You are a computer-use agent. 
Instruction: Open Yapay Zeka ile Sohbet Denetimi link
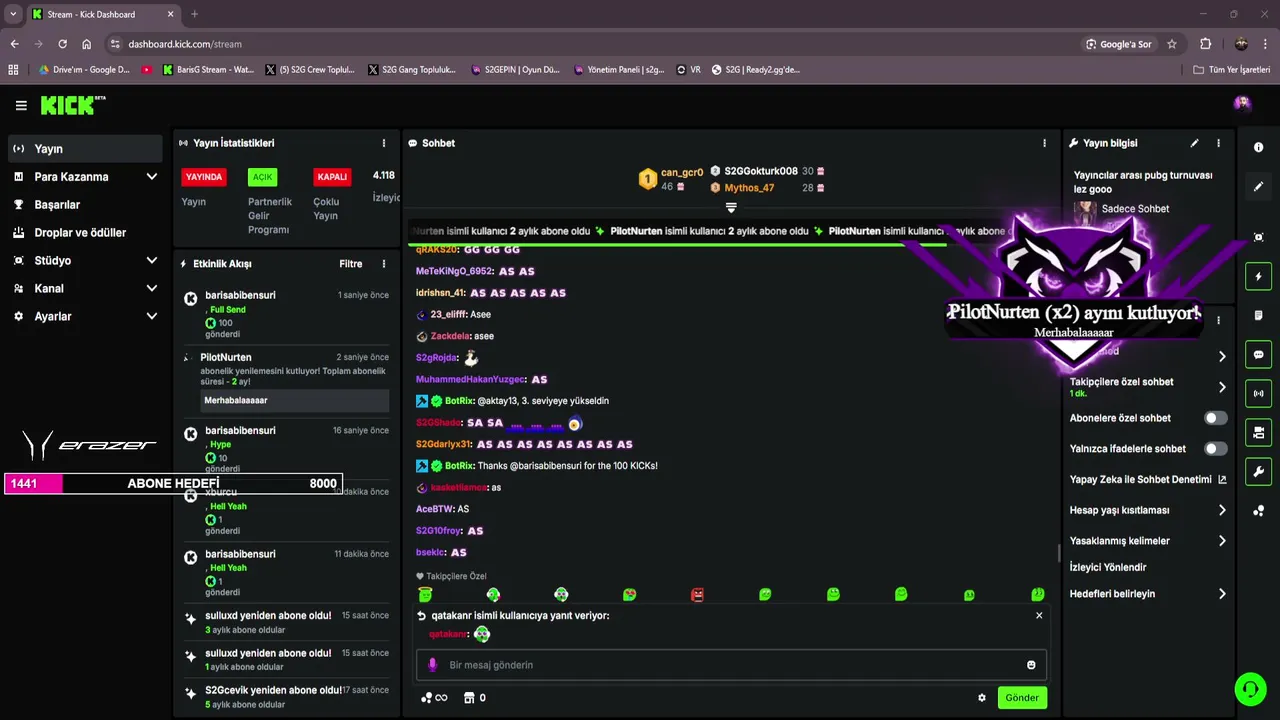1148,479
